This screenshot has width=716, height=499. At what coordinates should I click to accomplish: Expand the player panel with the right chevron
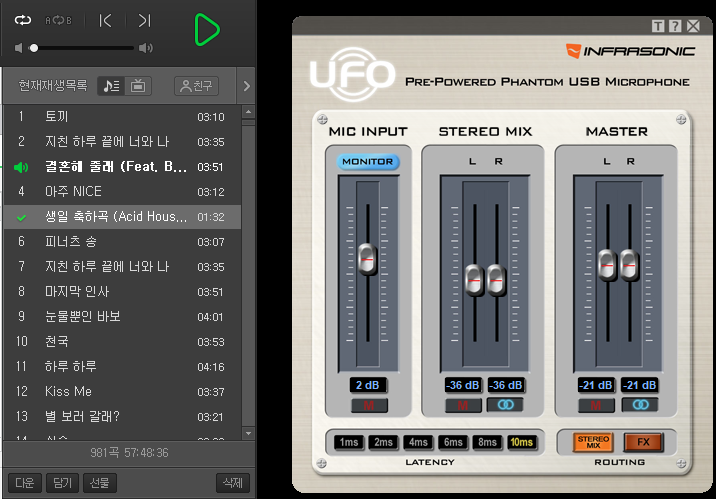[247, 86]
